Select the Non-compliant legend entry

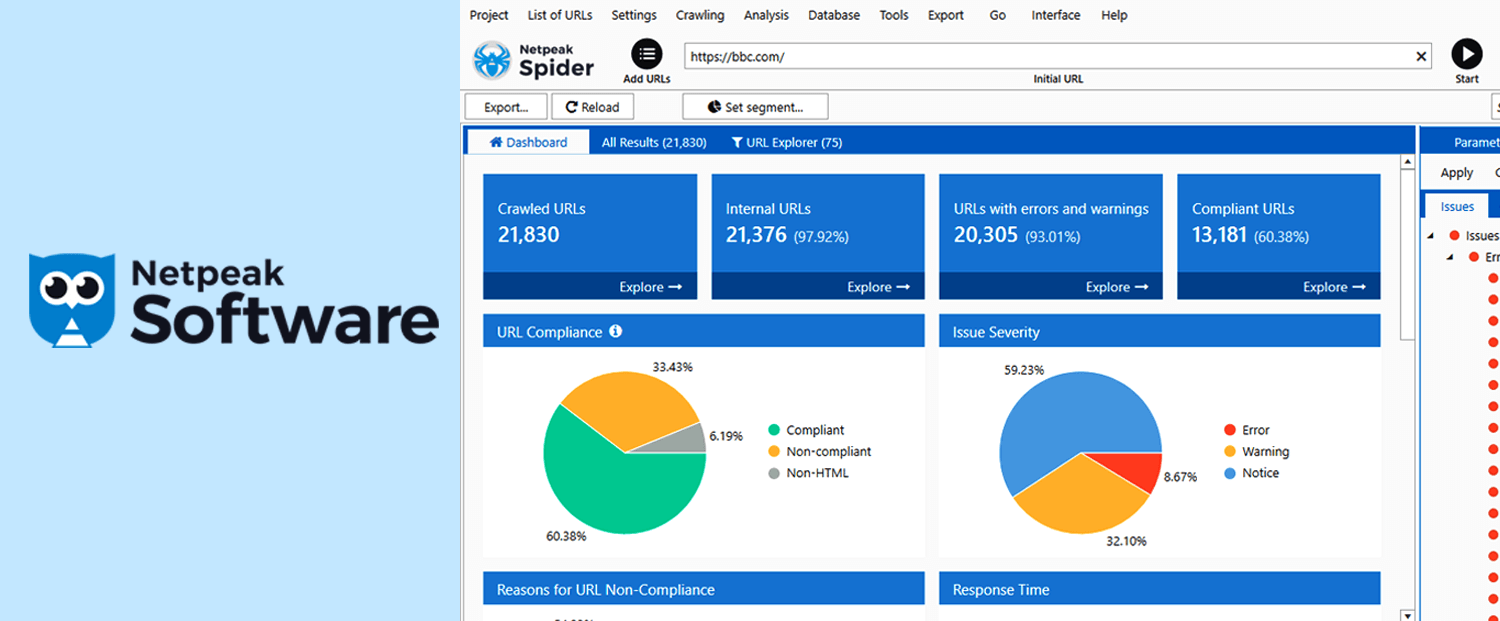point(819,451)
